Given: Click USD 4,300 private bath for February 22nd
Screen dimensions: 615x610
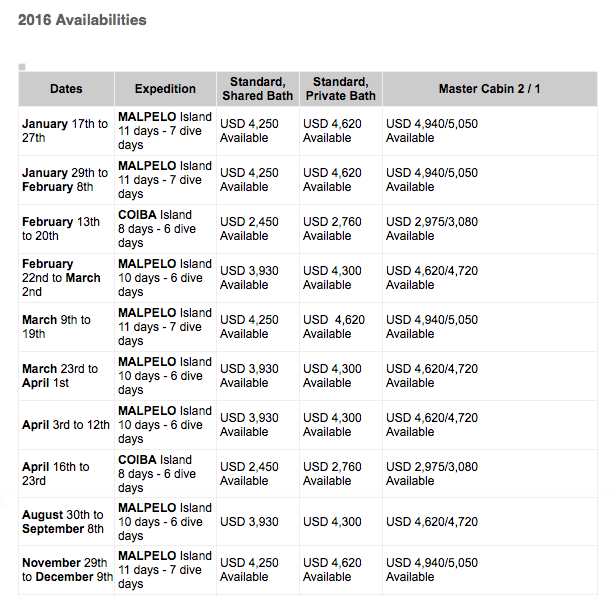Looking at the screenshot, I should click(x=332, y=271).
